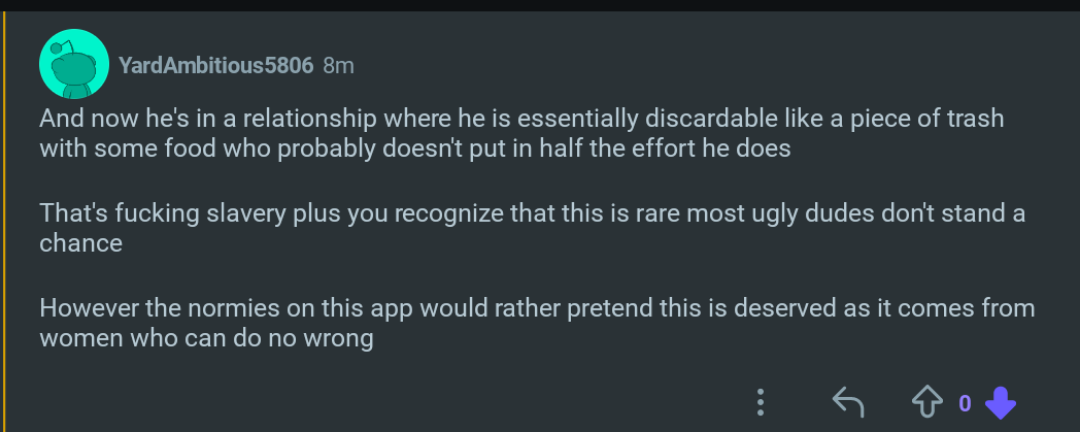Select the first paragraph starting "And now he's"
The height and width of the screenshot is (432, 1080).
tap(520, 133)
